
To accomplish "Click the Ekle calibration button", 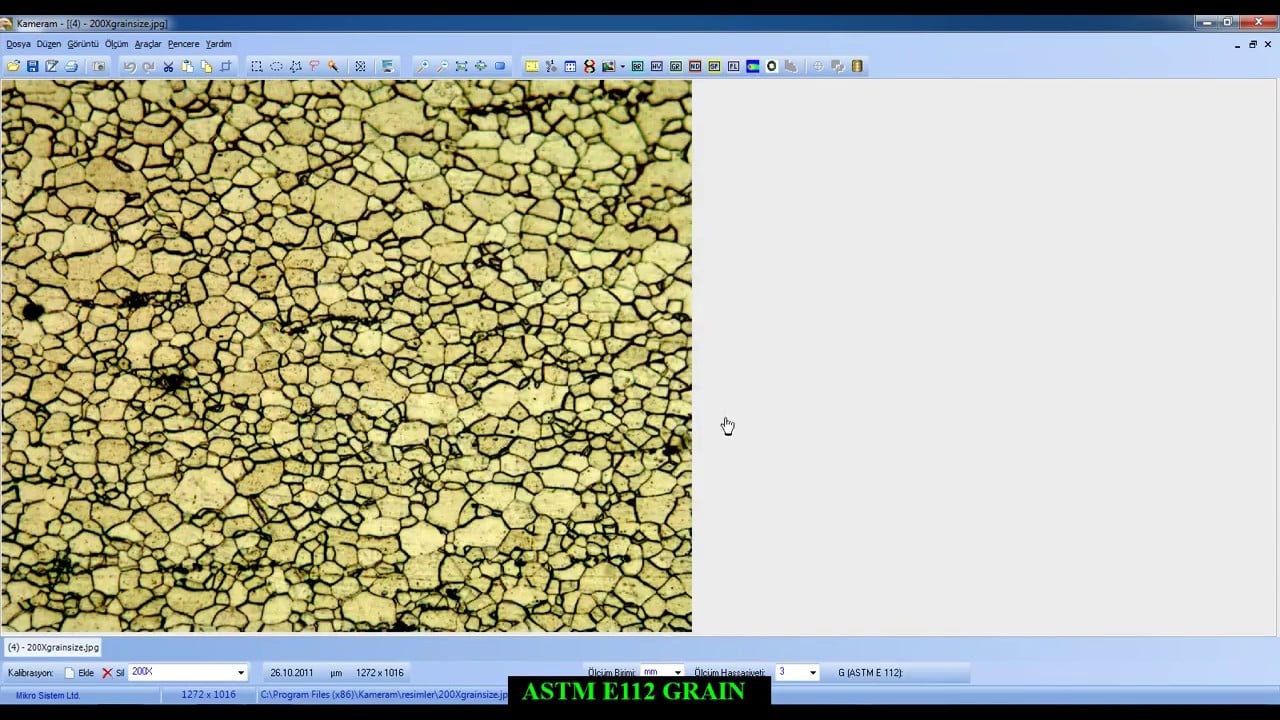I will click(79, 673).
